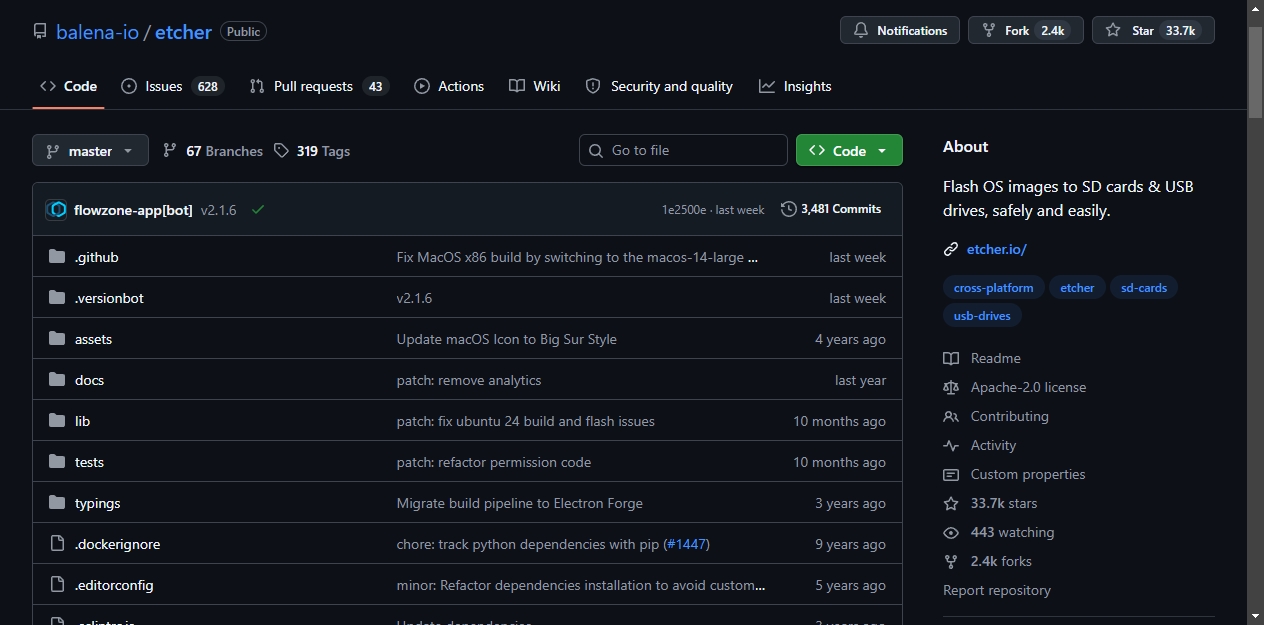
Task: Open 'Migrate build pipeline to Electron Forge' commit
Action: [520, 503]
